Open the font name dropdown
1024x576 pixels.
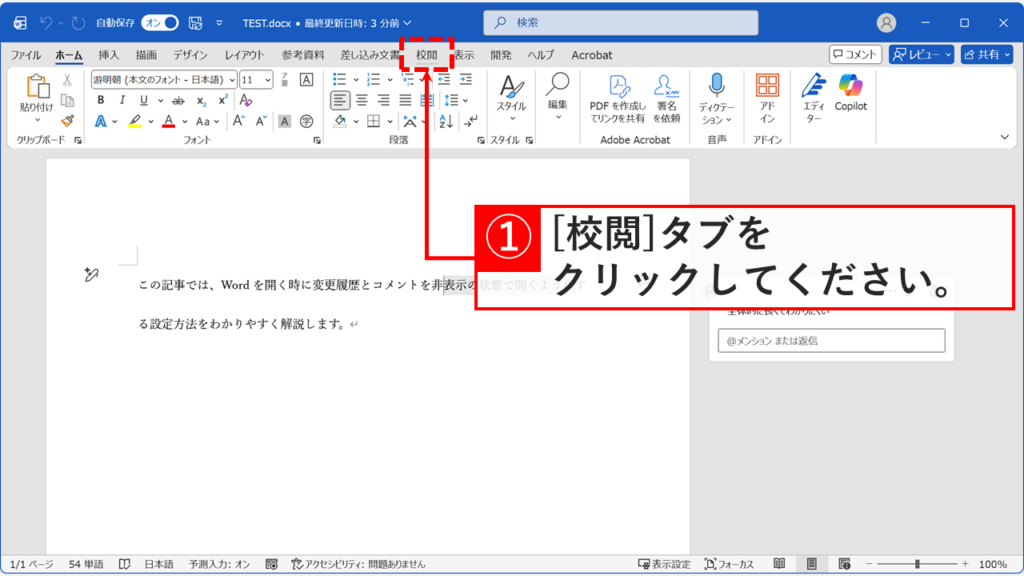click(x=232, y=80)
